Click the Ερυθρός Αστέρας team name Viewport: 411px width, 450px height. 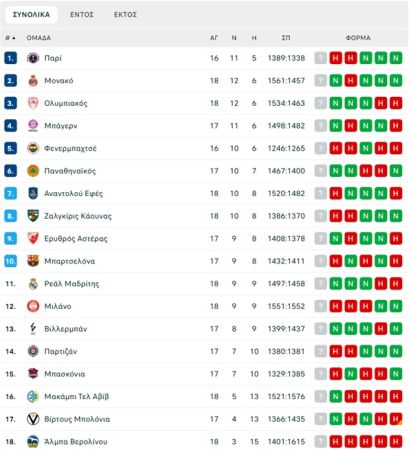[76, 239]
